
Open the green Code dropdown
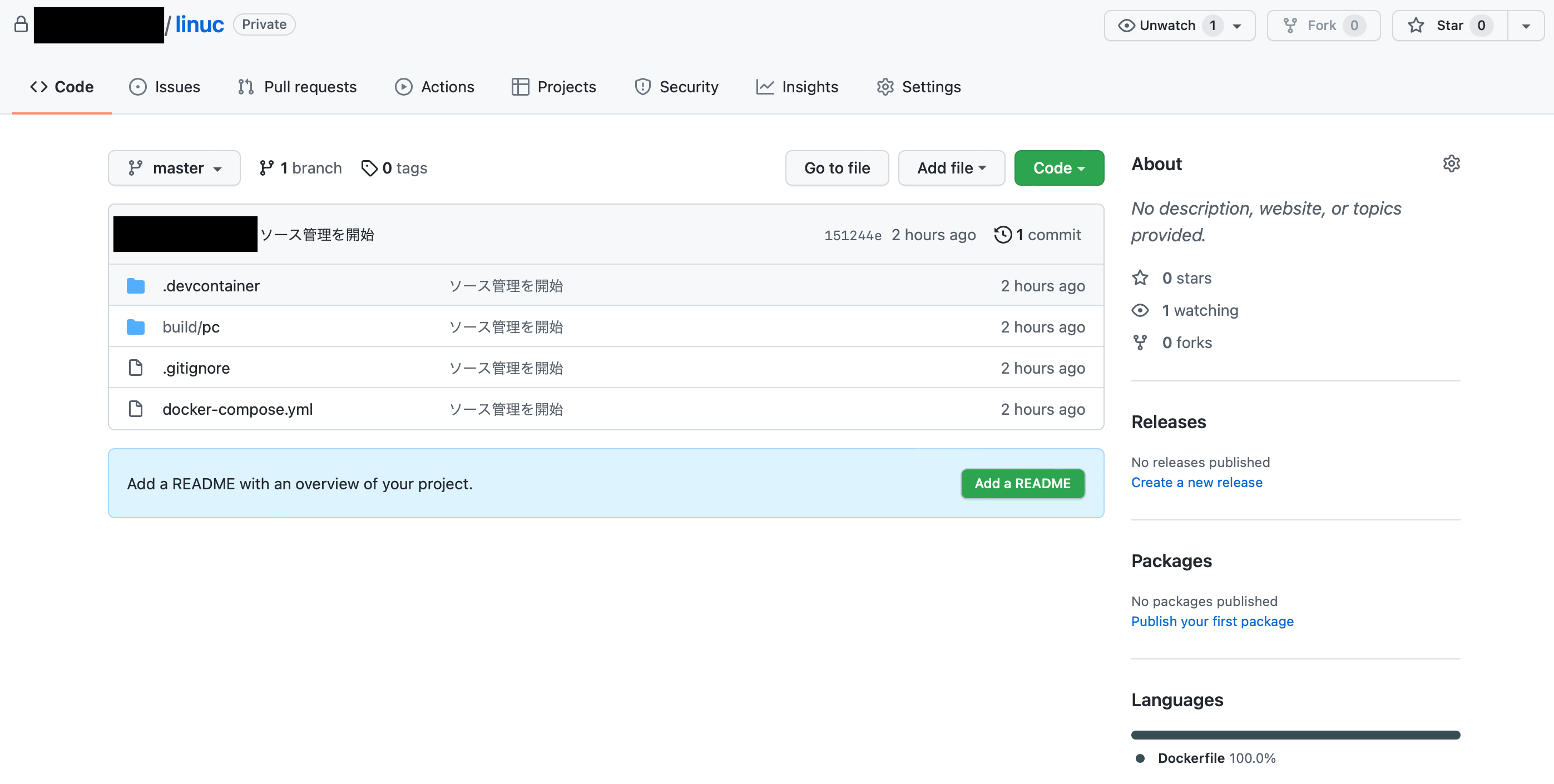click(1058, 168)
